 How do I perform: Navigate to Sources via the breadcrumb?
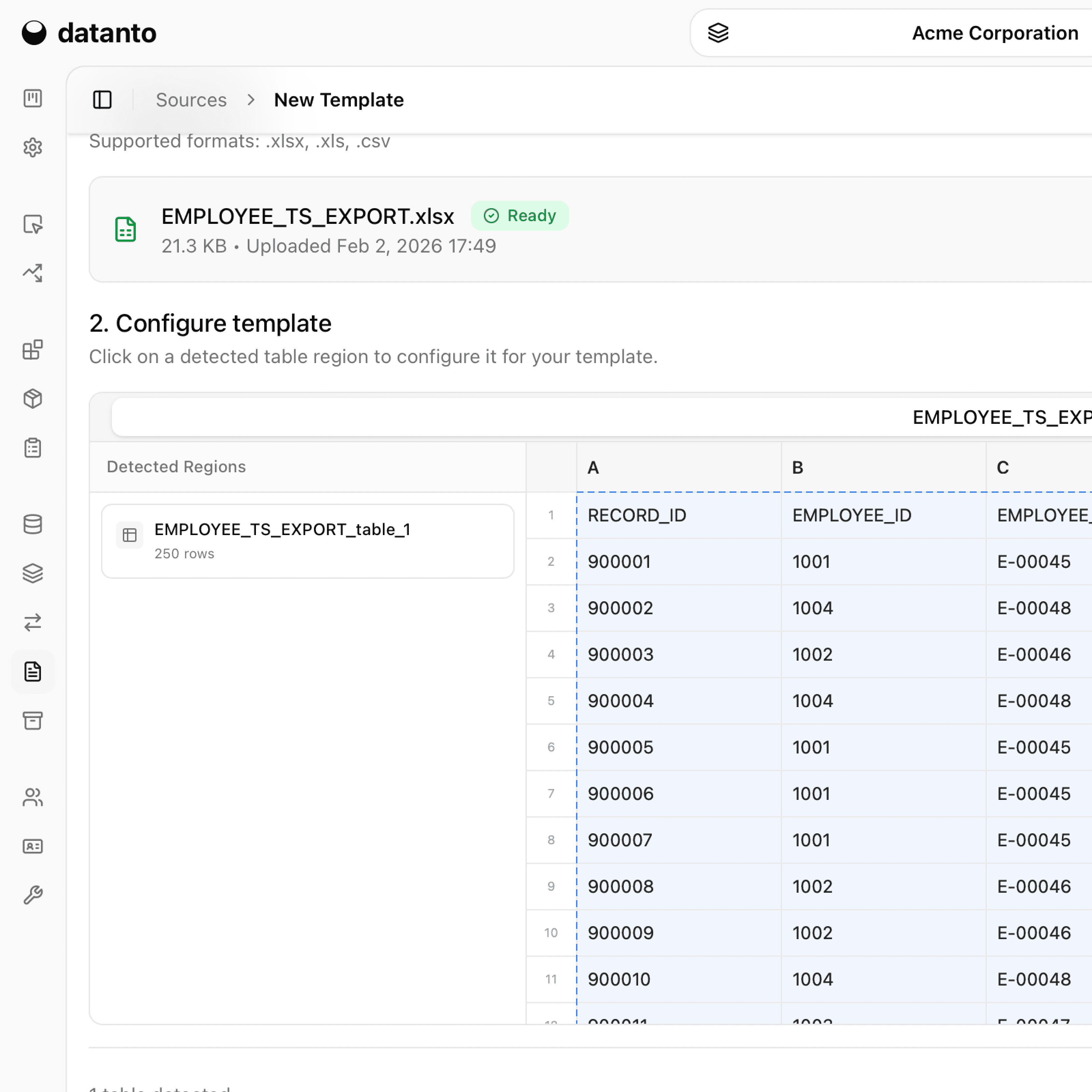[191, 100]
